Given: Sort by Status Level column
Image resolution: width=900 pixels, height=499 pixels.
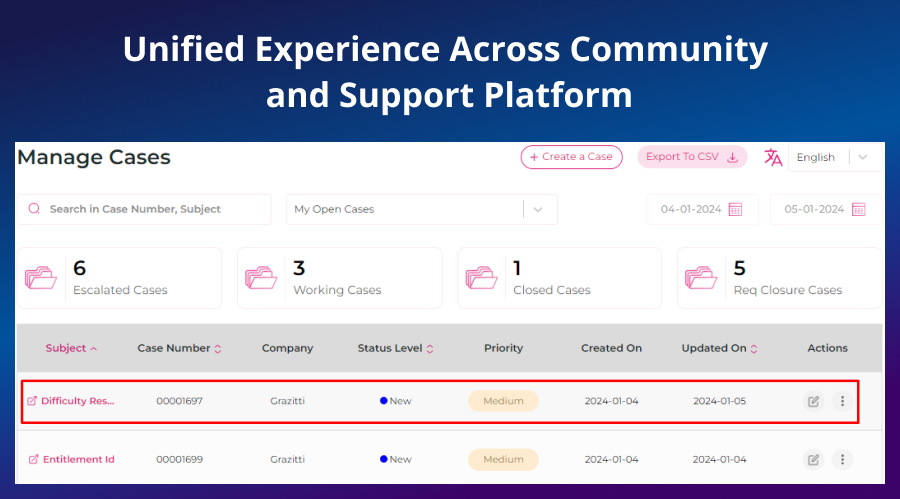Looking at the screenshot, I should pyautogui.click(x=395, y=348).
